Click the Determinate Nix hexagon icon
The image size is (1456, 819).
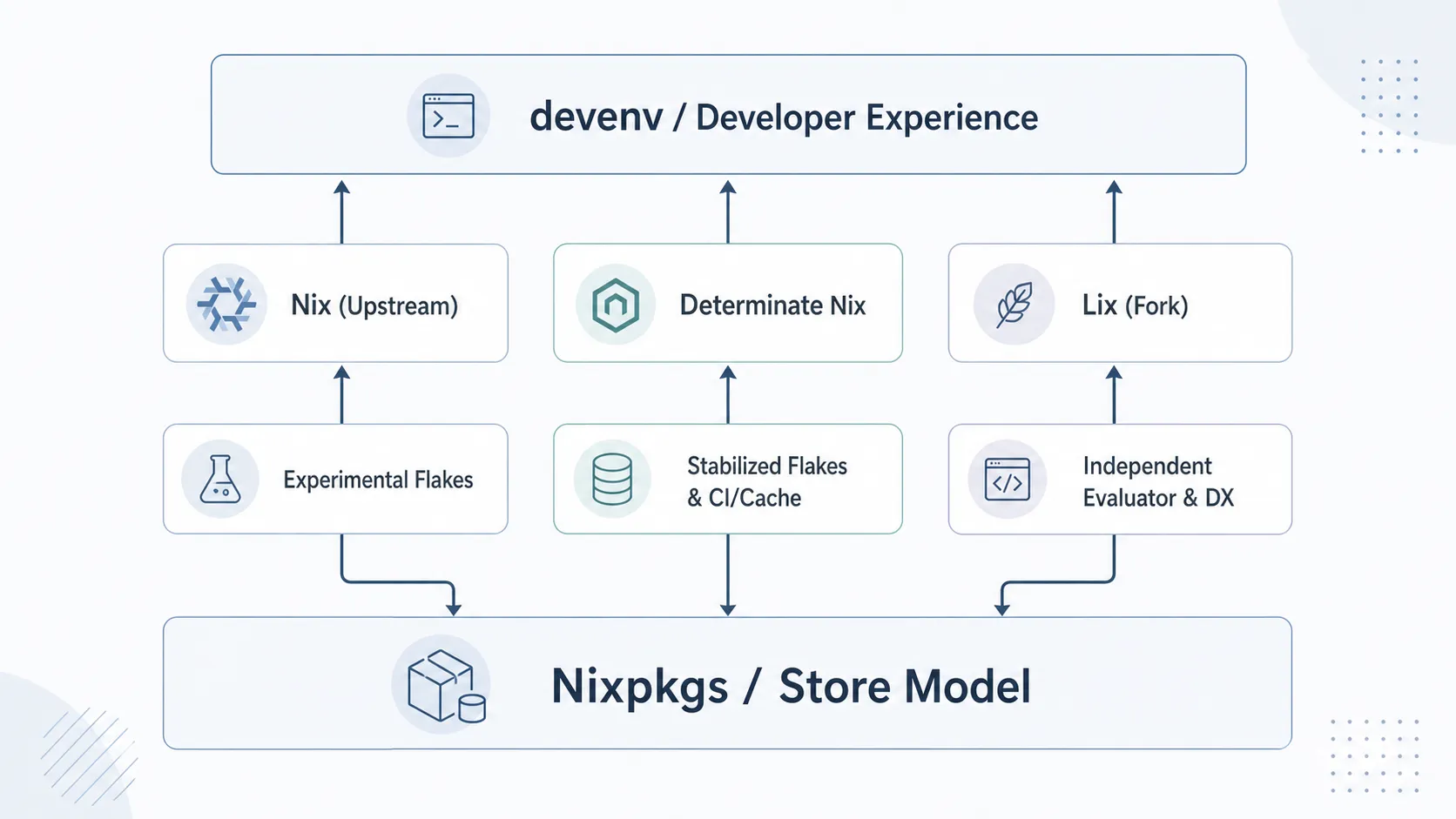616,305
